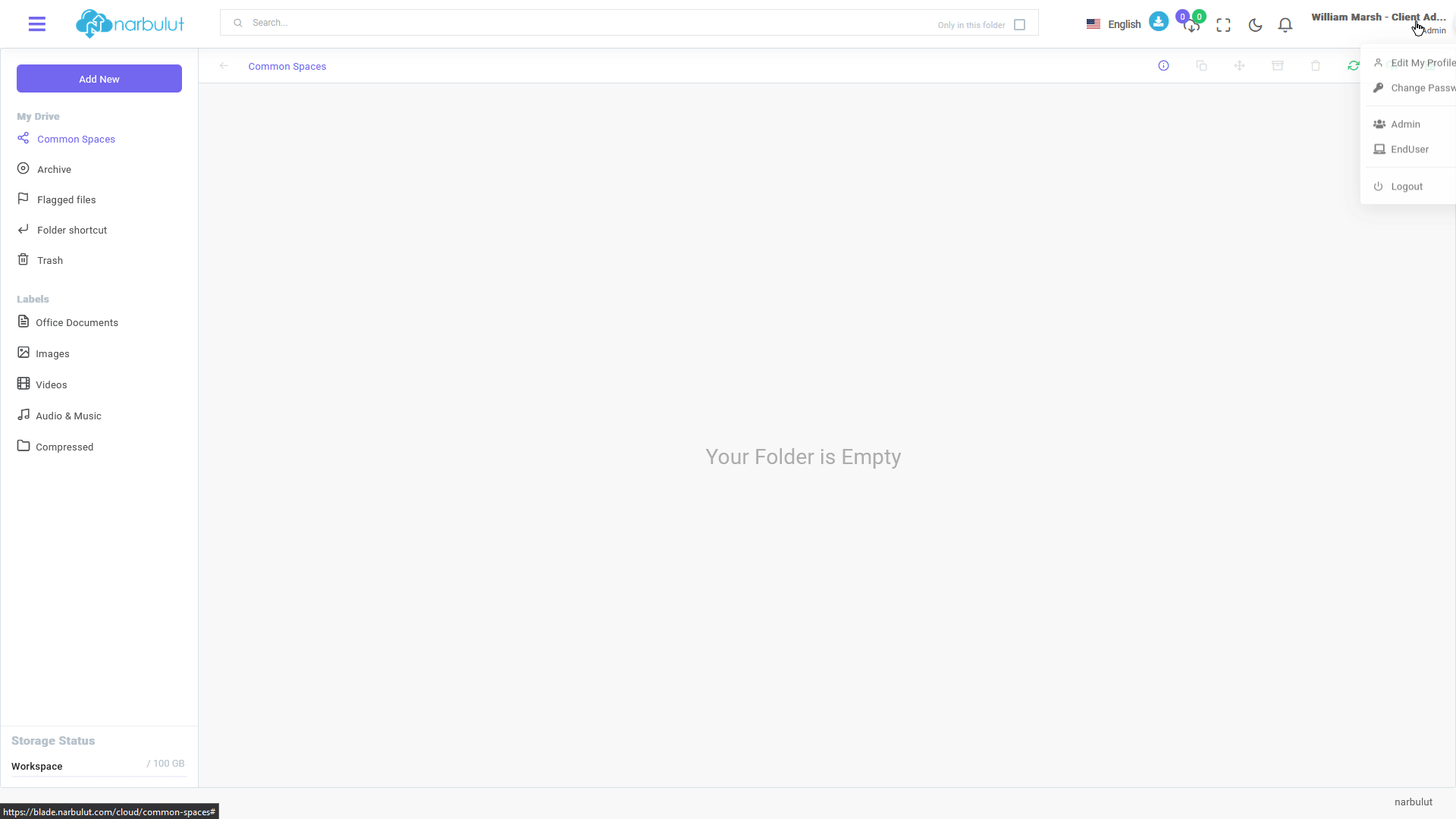Click the delete trash icon in toolbar
The image size is (1456, 819).
[1316, 66]
